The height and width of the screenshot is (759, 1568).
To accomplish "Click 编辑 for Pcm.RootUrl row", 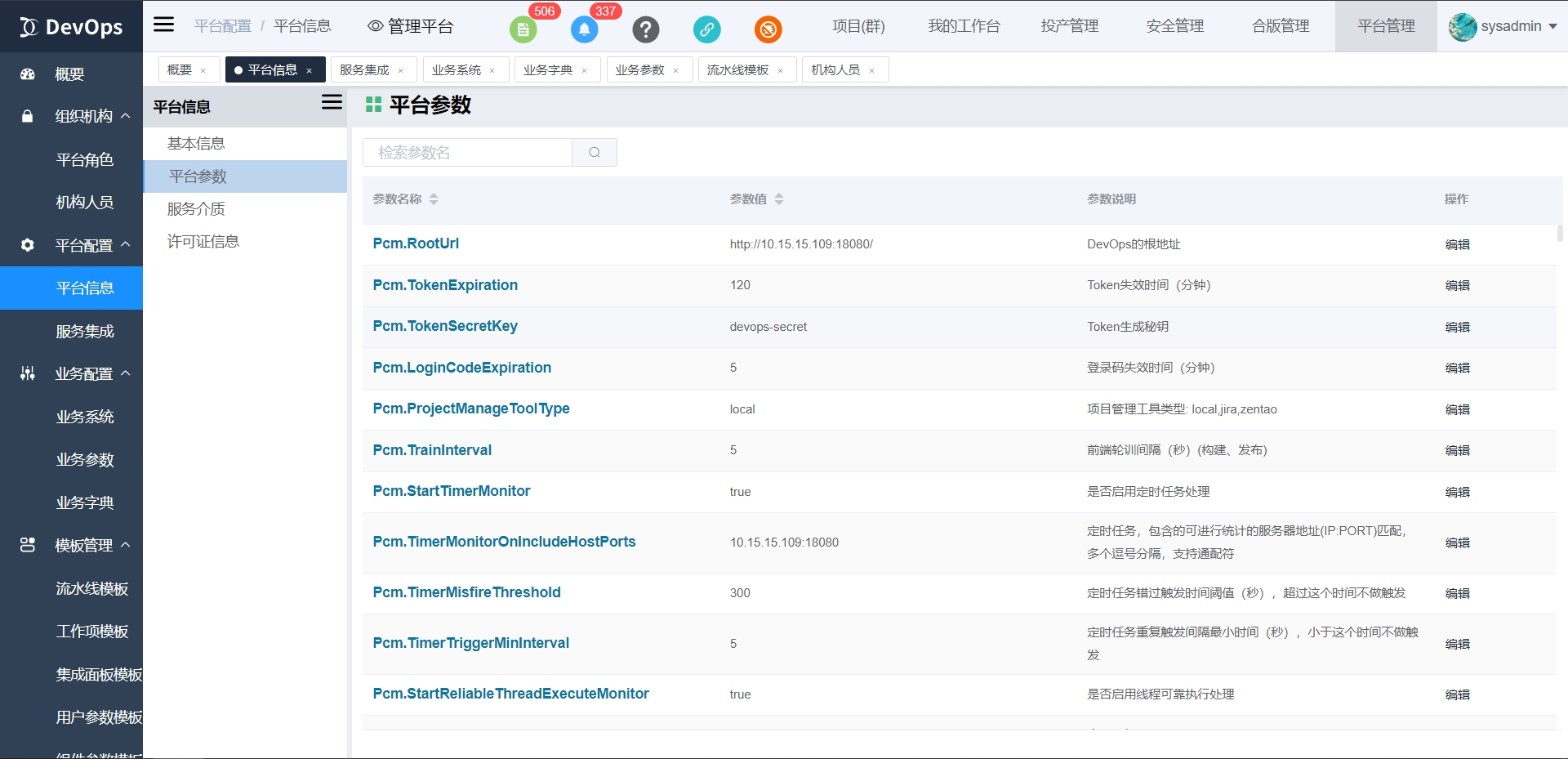I will coord(1457,244).
